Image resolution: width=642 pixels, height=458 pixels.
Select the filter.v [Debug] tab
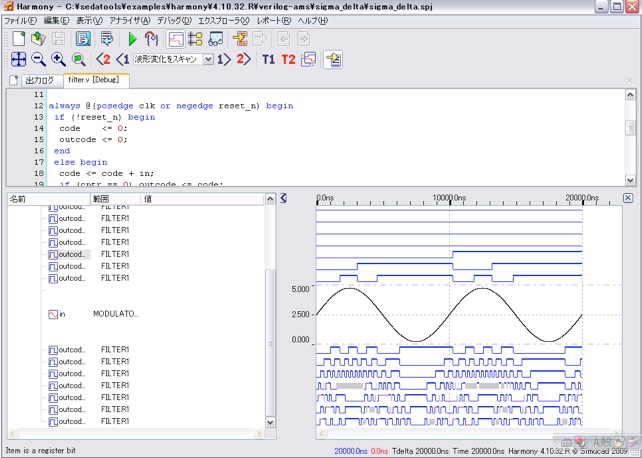pyautogui.click(x=92, y=80)
